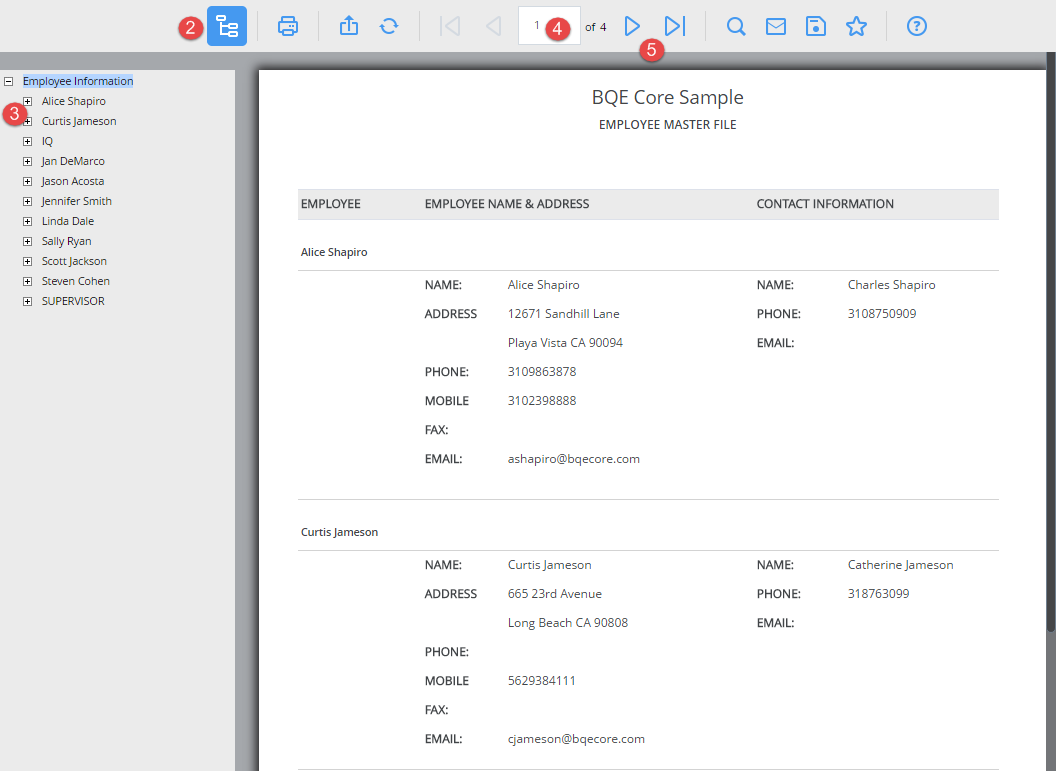Mark report as favorite with star

pyautogui.click(x=856, y=26)
